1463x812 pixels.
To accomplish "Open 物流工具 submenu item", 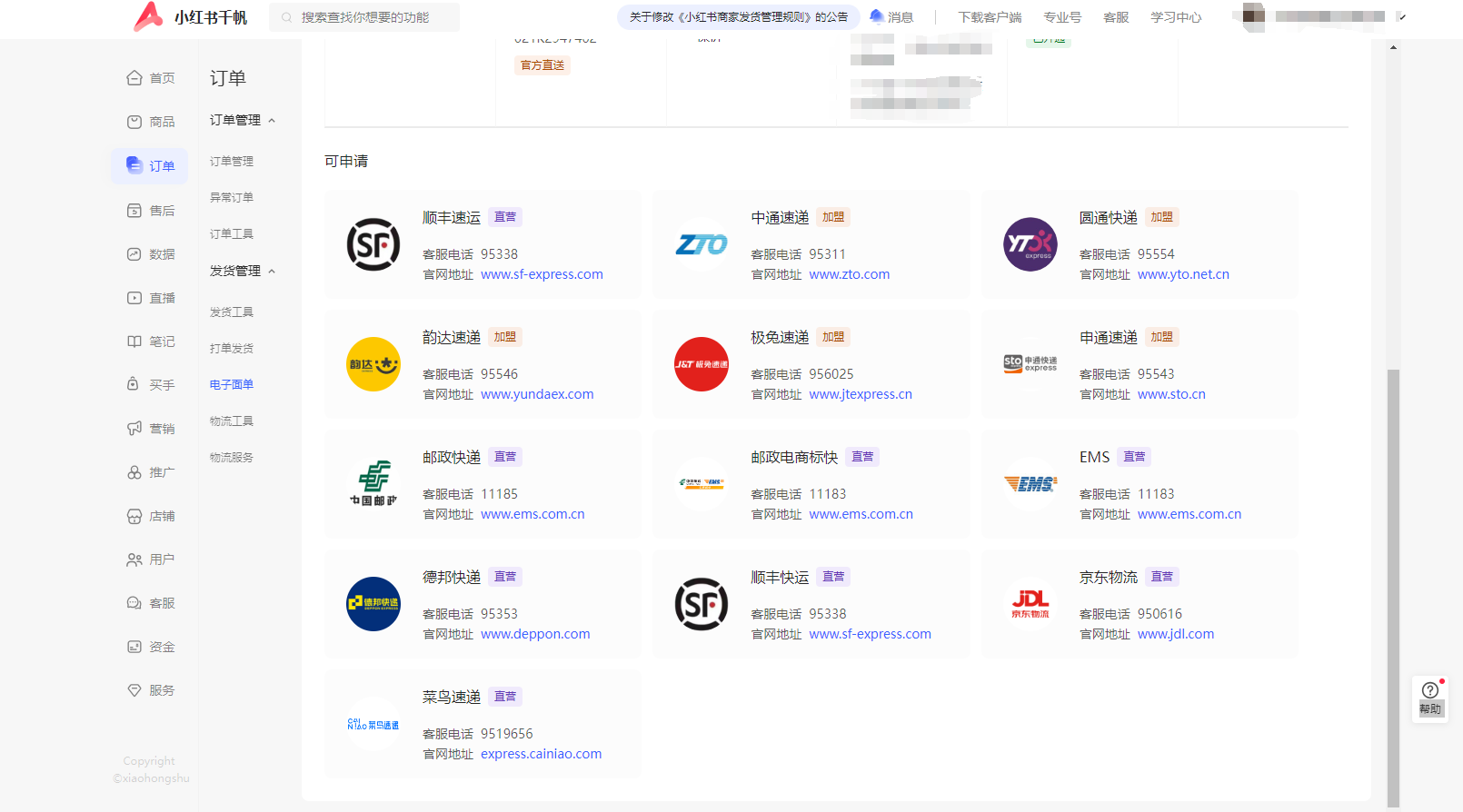I will click(x=232, y=421).
